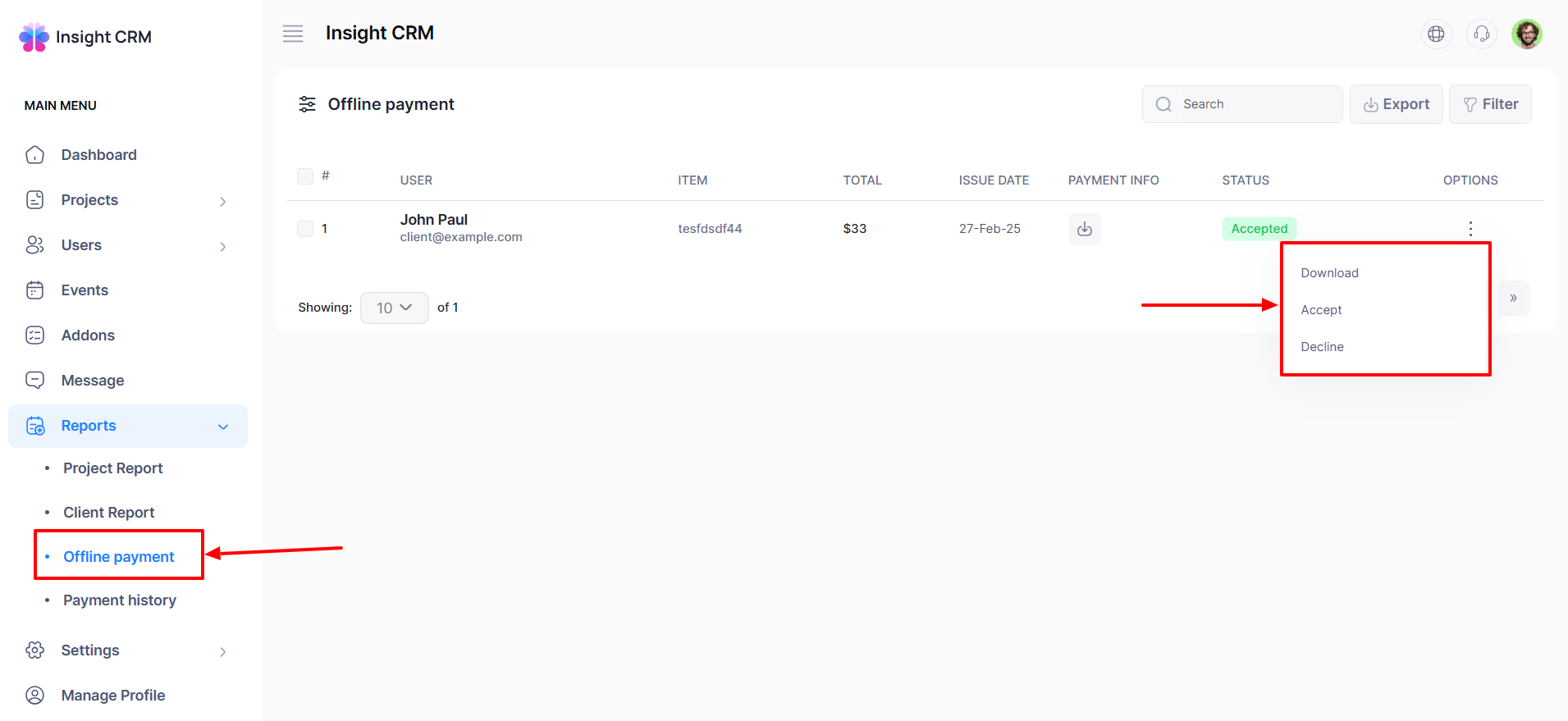Click the hamburger menu icon
Viewport: 1568px width, 721px height.
pyautogui.click(x=293, y=34)
